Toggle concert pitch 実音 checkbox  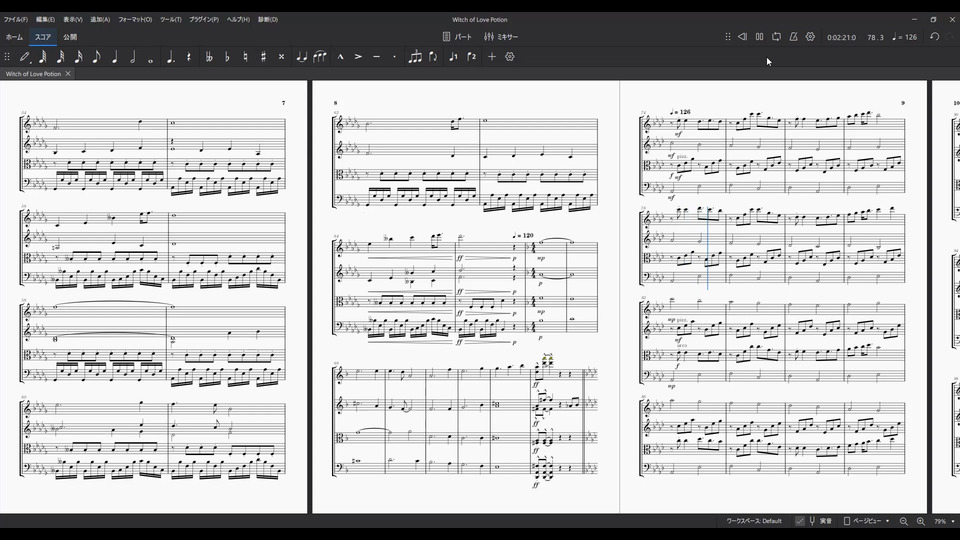pos(800,521)
